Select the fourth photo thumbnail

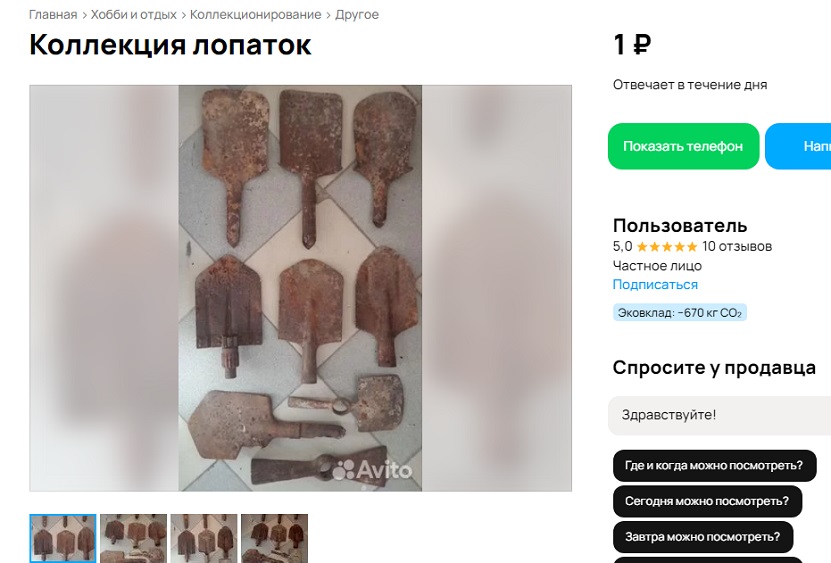coord(275,538)
